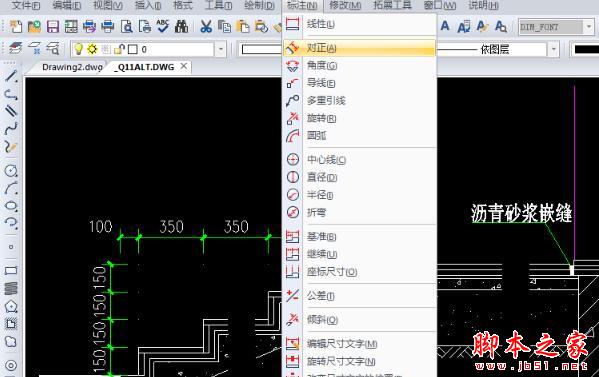
Task: Click the Paste clipboard icon
Action: pyautogui.click(x=243, y=27)
